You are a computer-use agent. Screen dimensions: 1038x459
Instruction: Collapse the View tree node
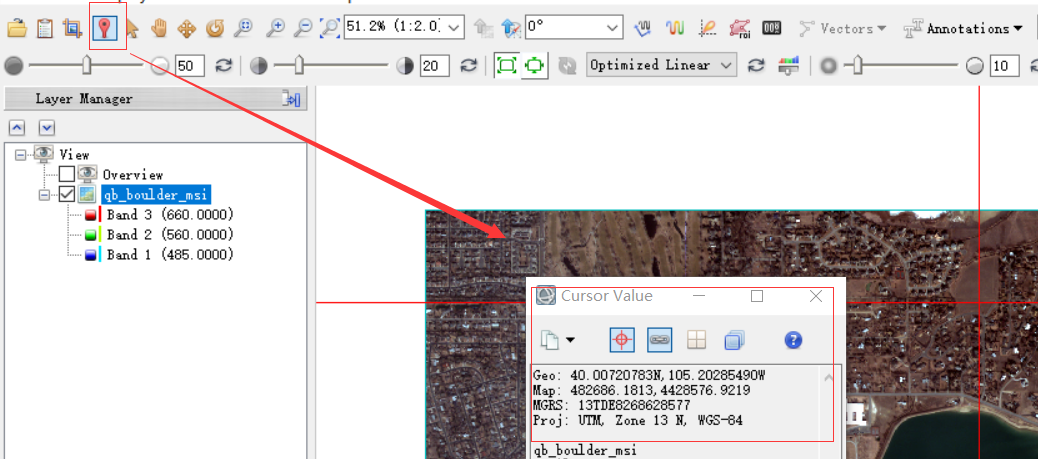pyautogui.click(x=21, y=154)
